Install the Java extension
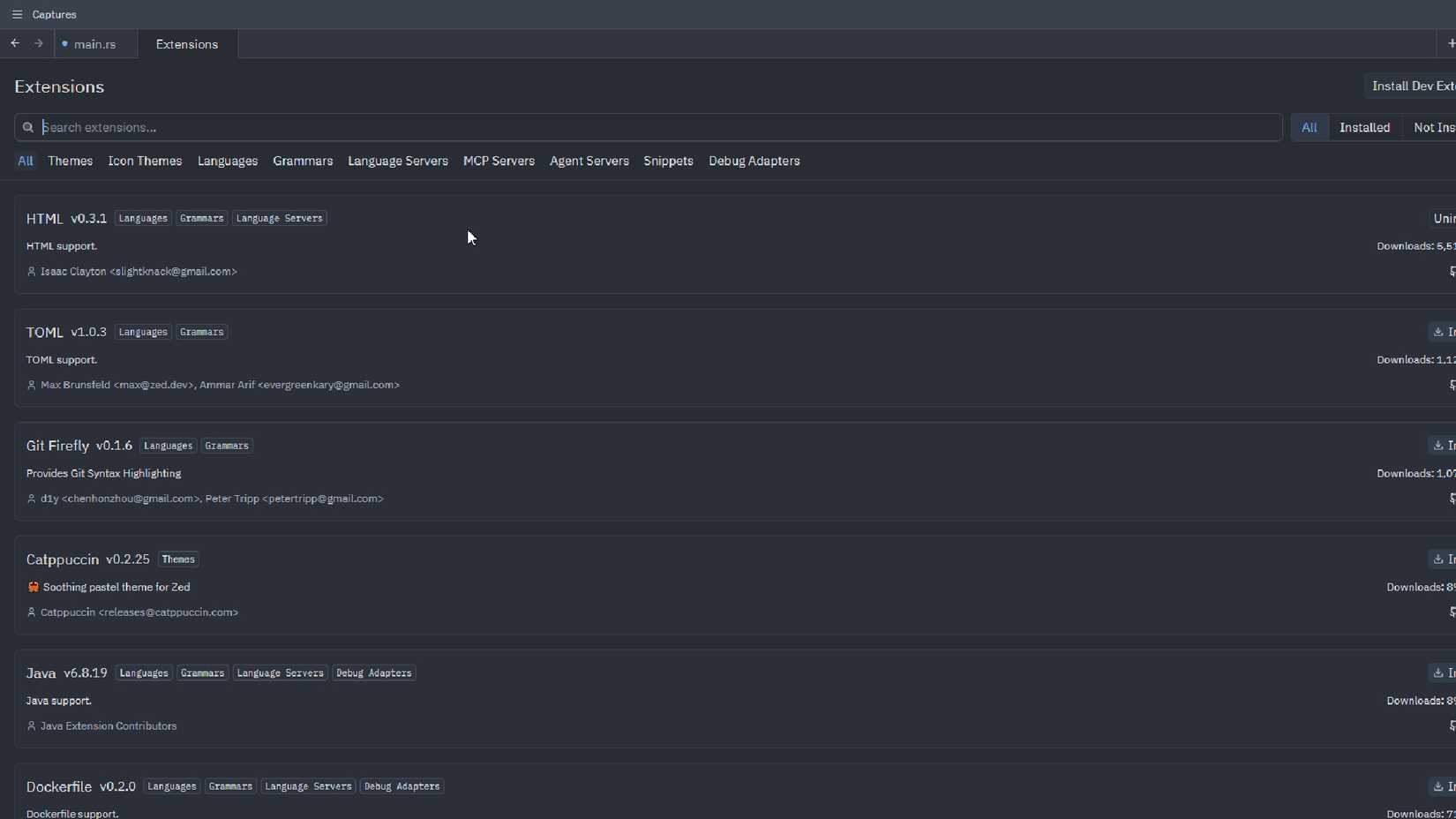 coord(1443,673)
